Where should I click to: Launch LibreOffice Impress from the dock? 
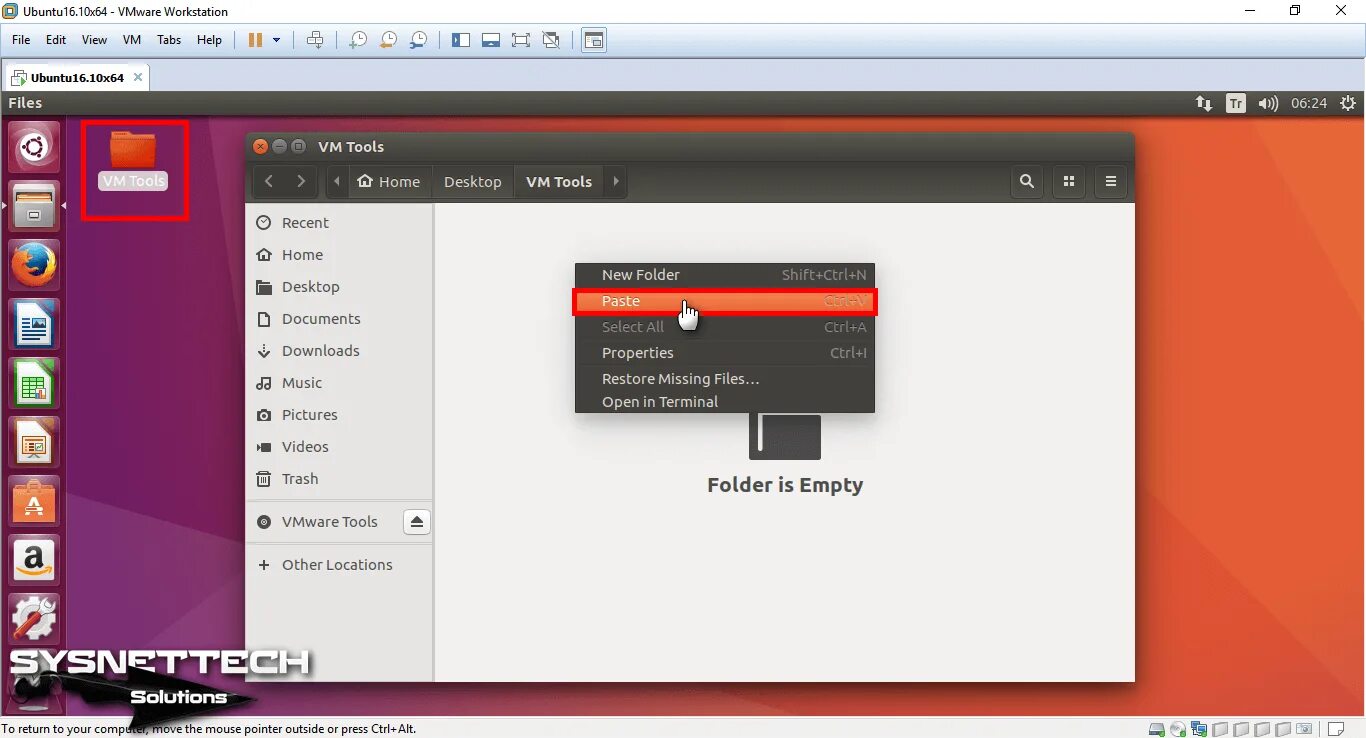(34, 441)
